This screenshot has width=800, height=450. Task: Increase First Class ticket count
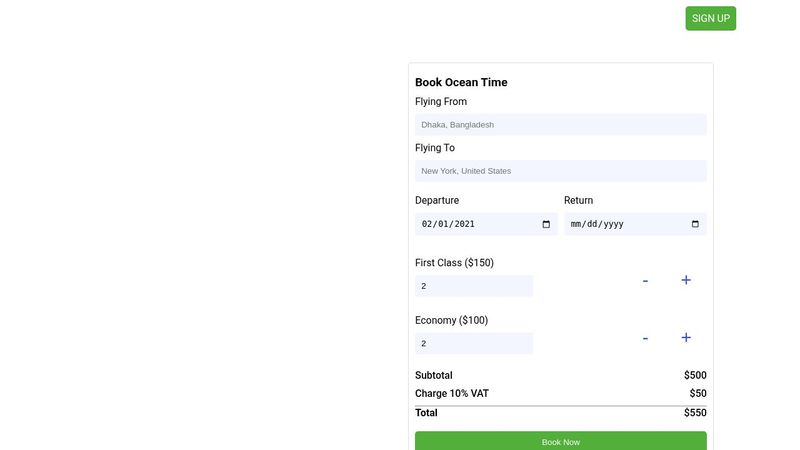click(x=686, y=280)
